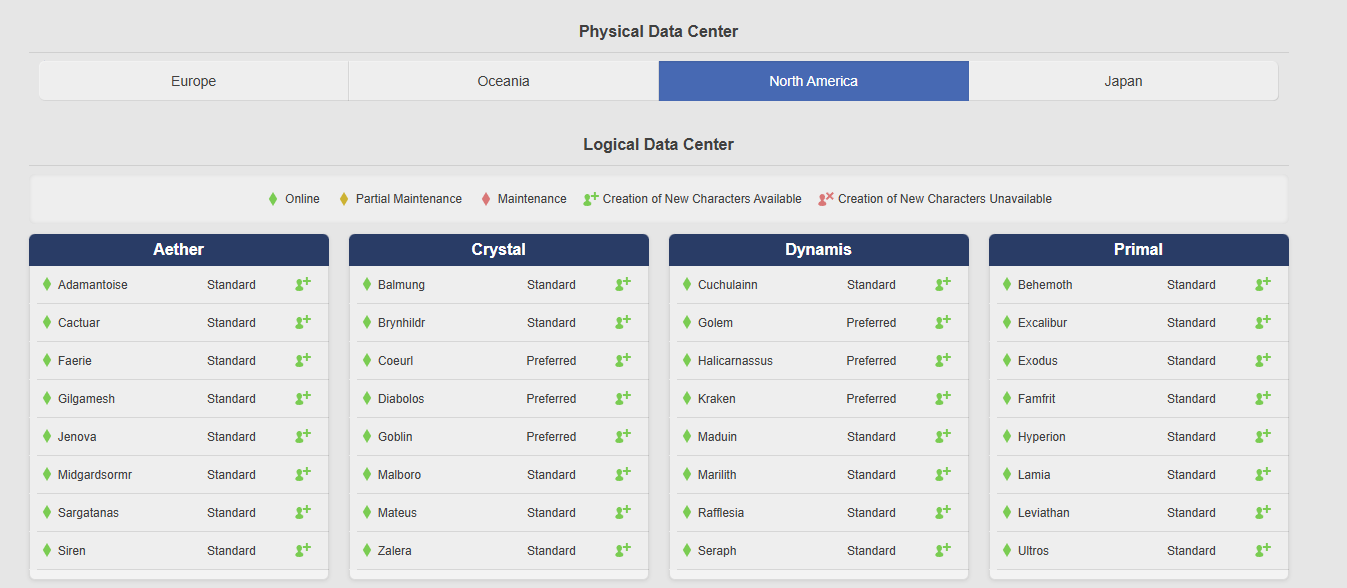Click the Preferred label for Golem

pyautogui.click(x=871, y=323)
